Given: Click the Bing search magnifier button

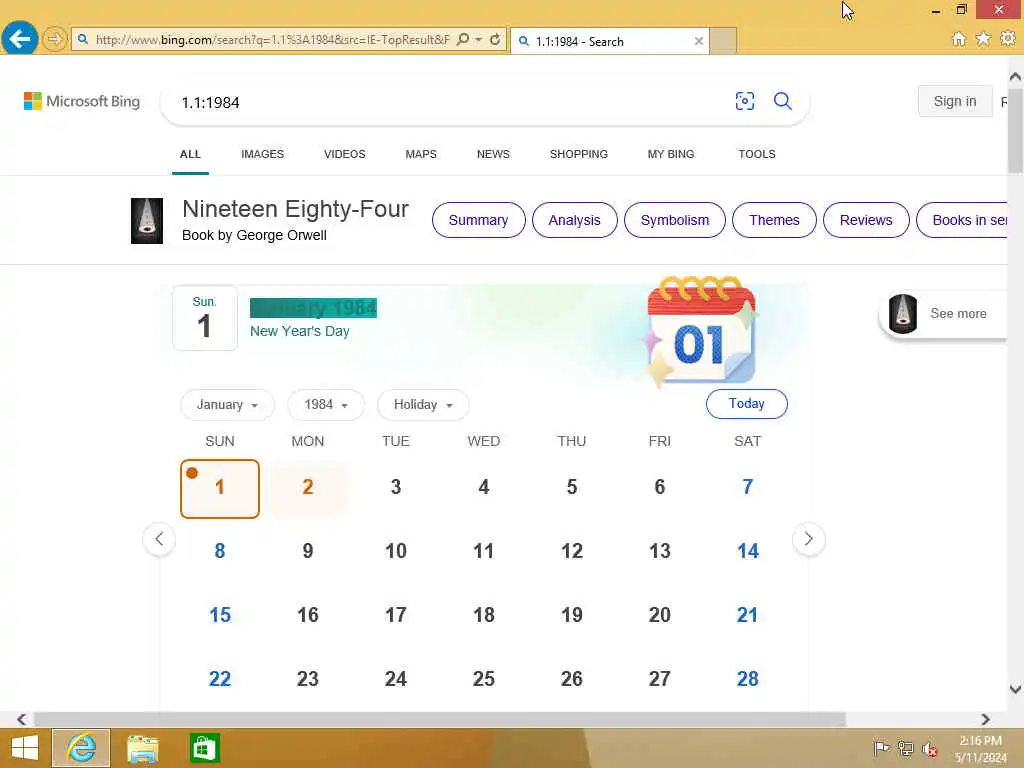Looking at the screenshot, I should pos(782,101).
